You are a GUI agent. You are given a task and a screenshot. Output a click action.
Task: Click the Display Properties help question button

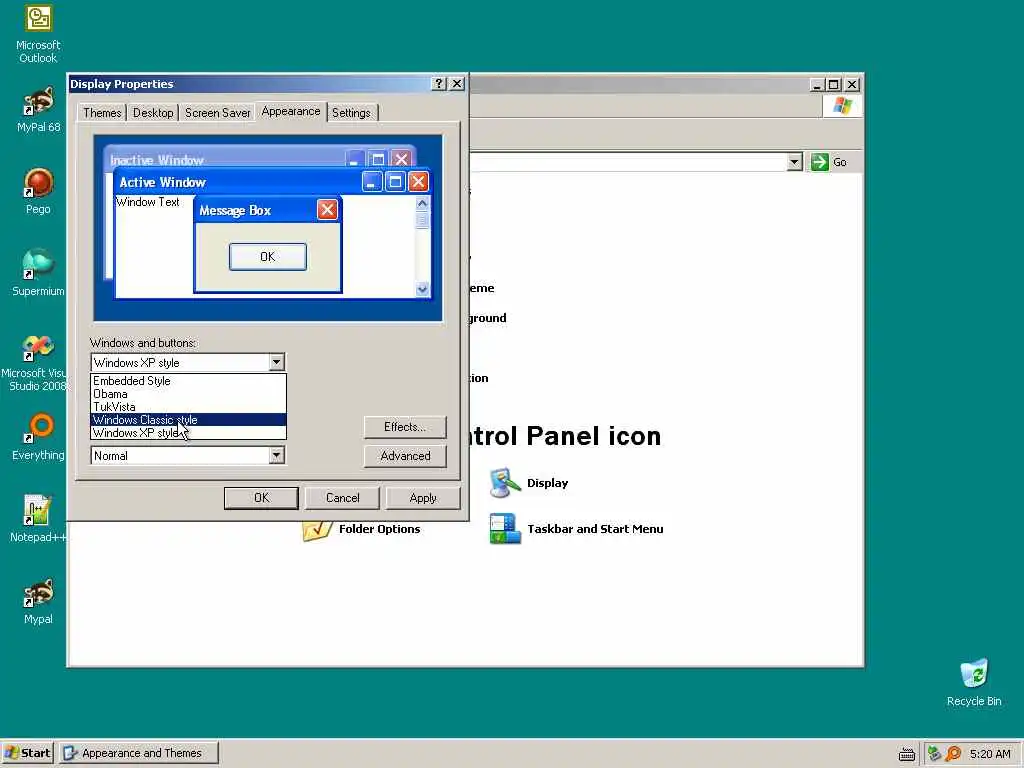tap(439, 84)
